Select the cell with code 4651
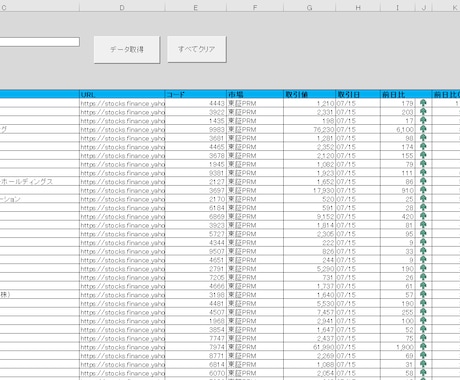This screenshot has height=380, width=460. [x=196, y=260]
